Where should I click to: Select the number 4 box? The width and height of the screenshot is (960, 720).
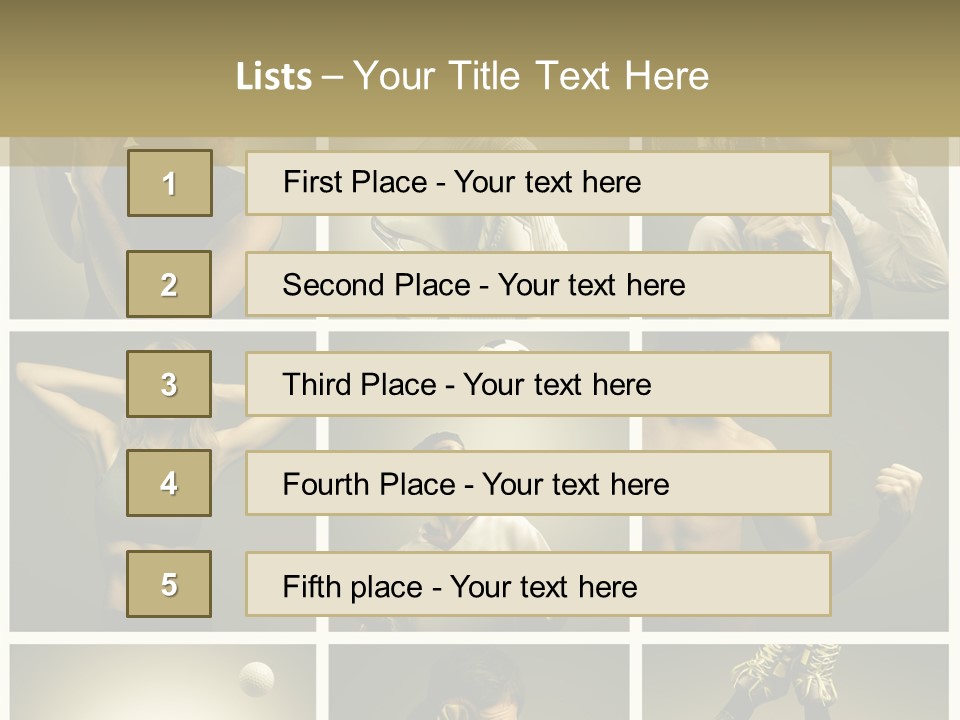(x=169, y=483)
